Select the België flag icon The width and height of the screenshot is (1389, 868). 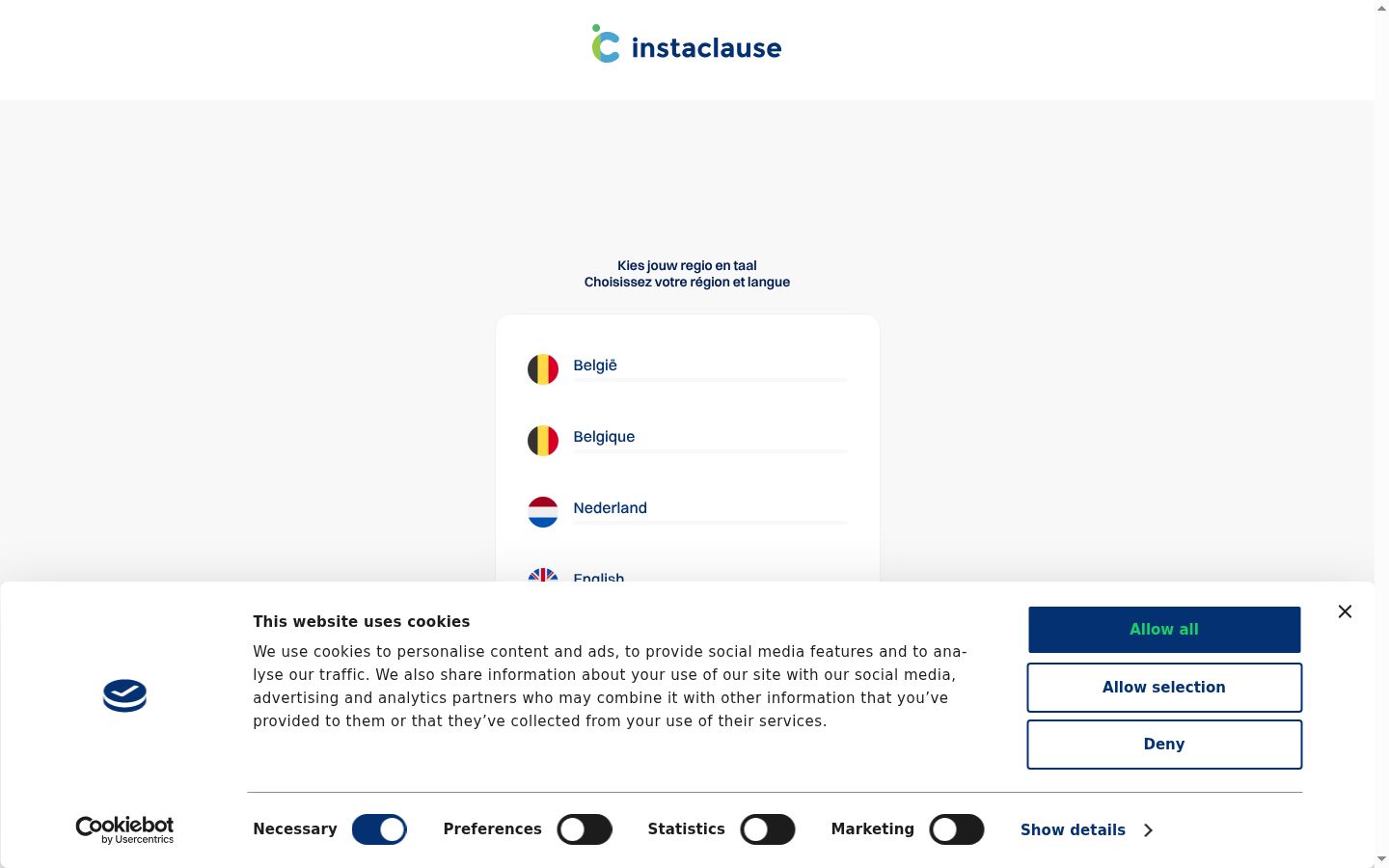pos(543,369)
